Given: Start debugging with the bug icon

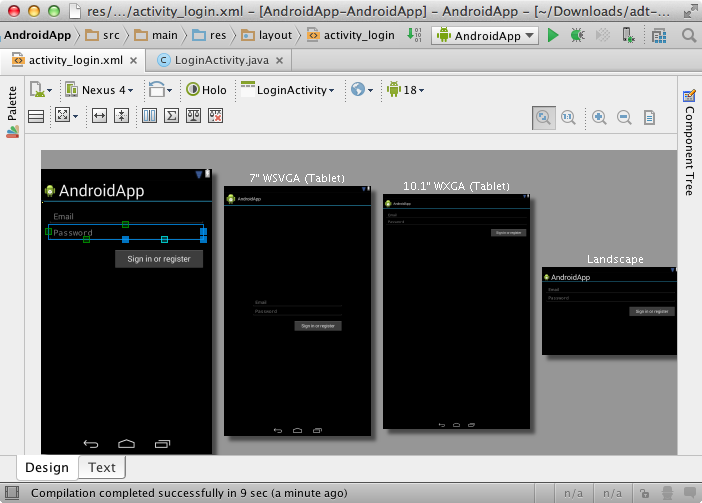Looking at the screenshot, I should tap(577, 35).
